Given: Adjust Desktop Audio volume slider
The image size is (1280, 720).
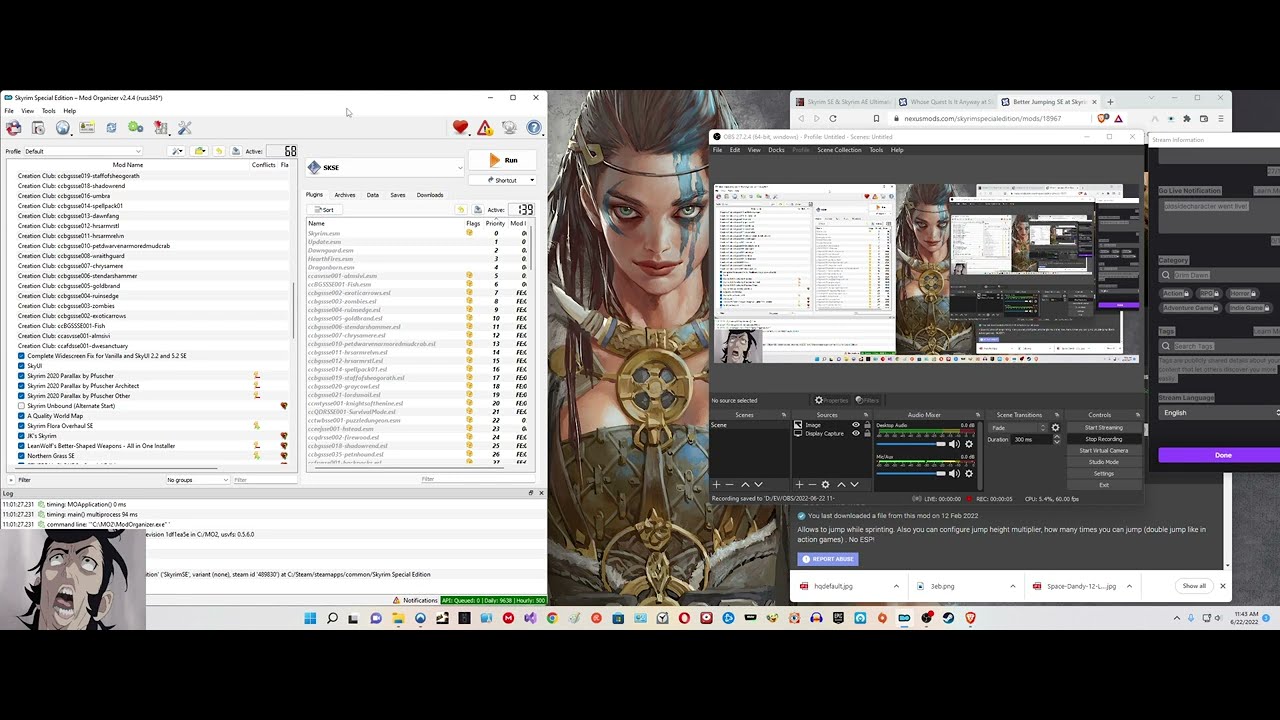Looking at the screenshot, I should (909, 445).
